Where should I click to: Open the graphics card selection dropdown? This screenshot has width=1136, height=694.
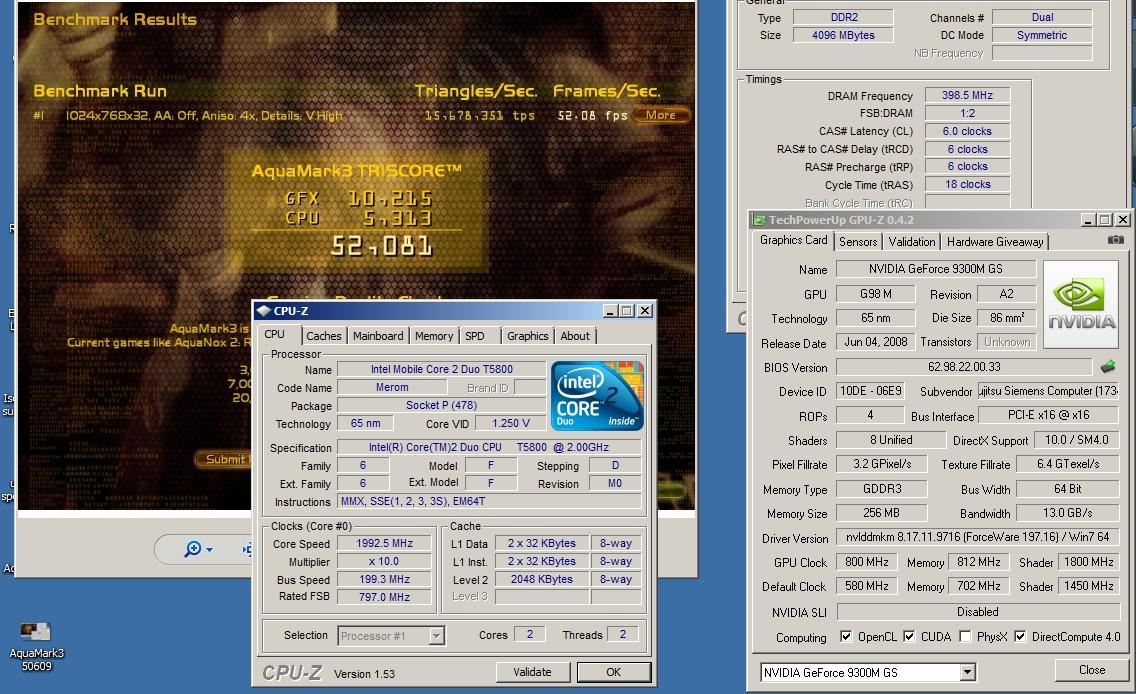click(x=967, y=673)
